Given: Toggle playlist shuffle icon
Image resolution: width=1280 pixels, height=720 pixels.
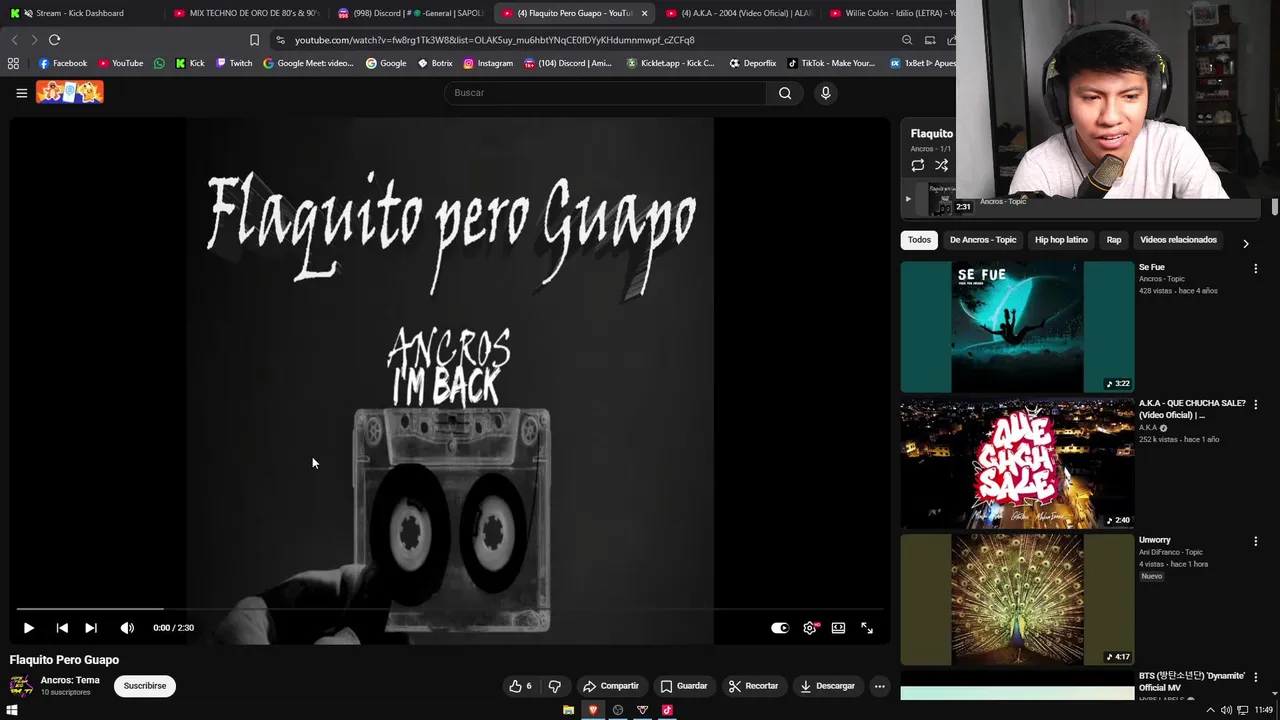Looking at the screenshot, I should click(x=941, y=165).
